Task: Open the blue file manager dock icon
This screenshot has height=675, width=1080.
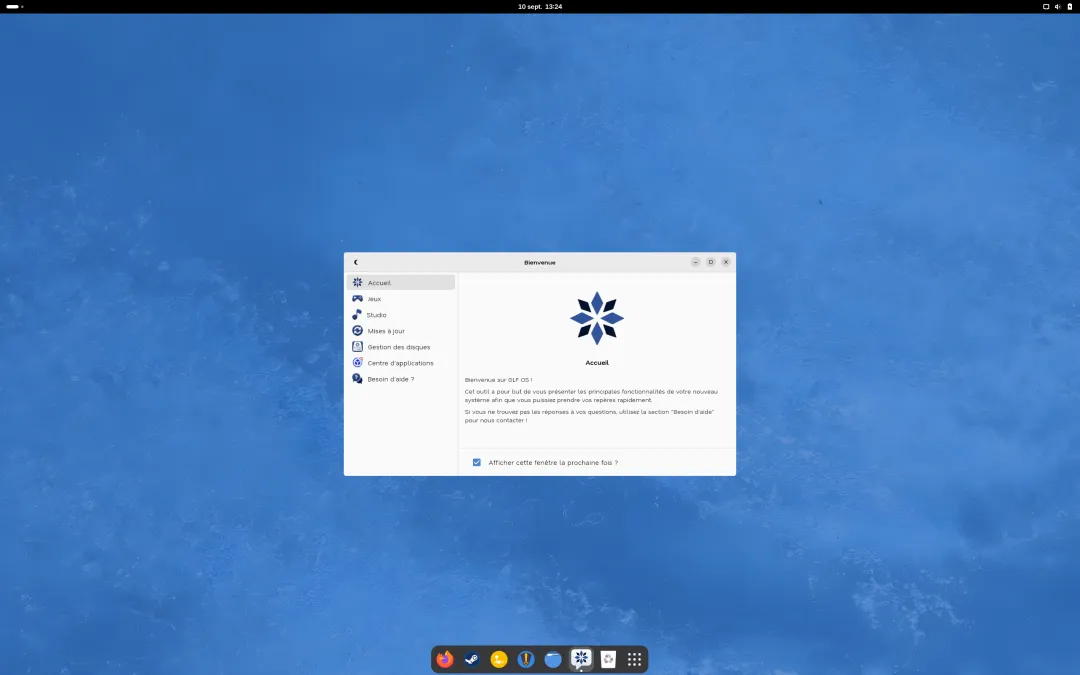Action: tap(553, 659)
